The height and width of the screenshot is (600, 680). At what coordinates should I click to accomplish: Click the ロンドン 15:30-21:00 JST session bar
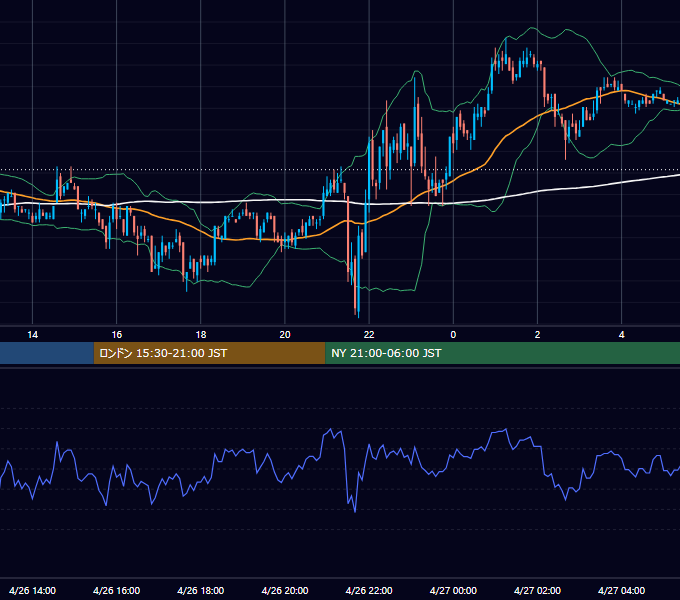[x=209, y=353]
